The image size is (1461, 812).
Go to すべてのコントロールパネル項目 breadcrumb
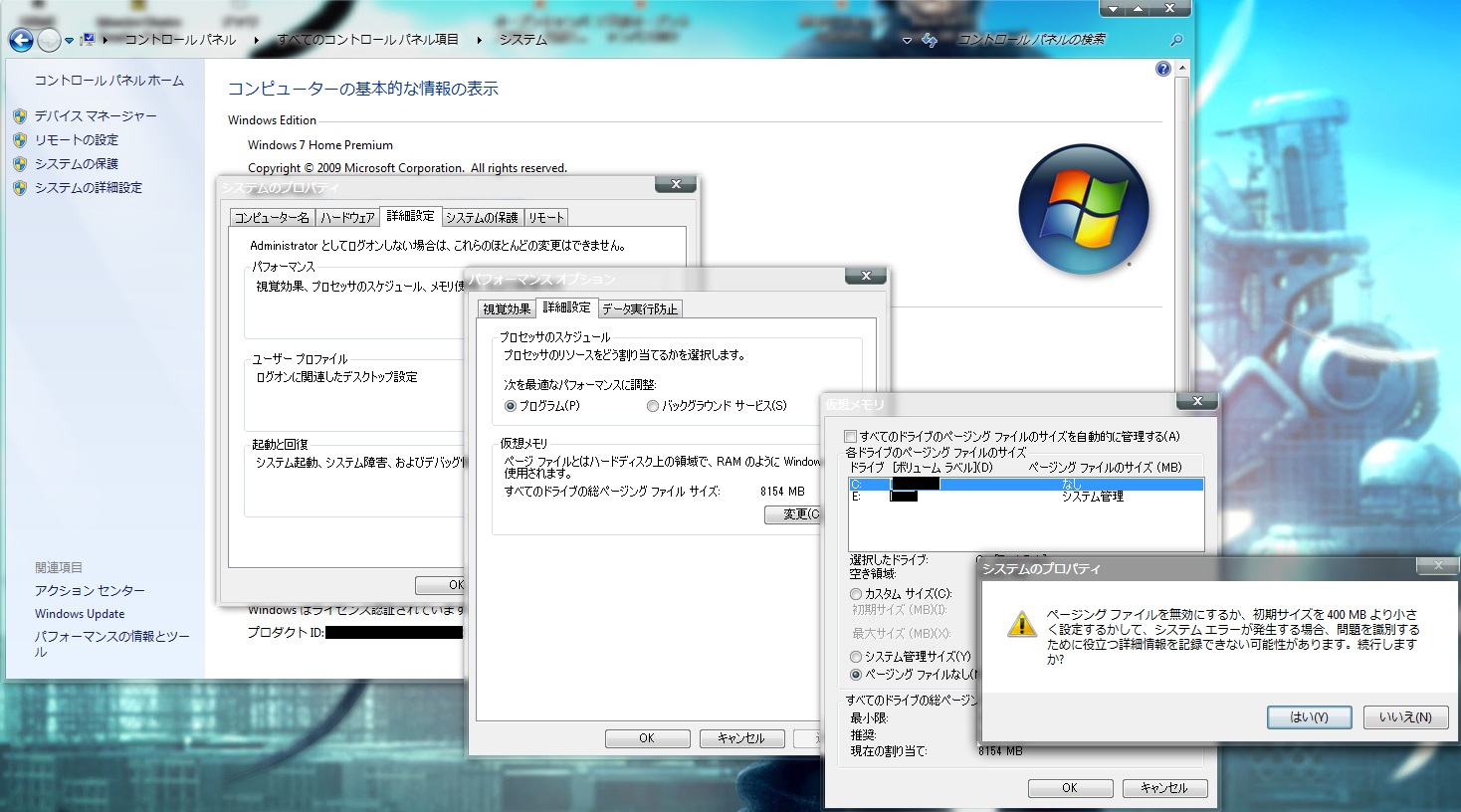pos(367,40)
